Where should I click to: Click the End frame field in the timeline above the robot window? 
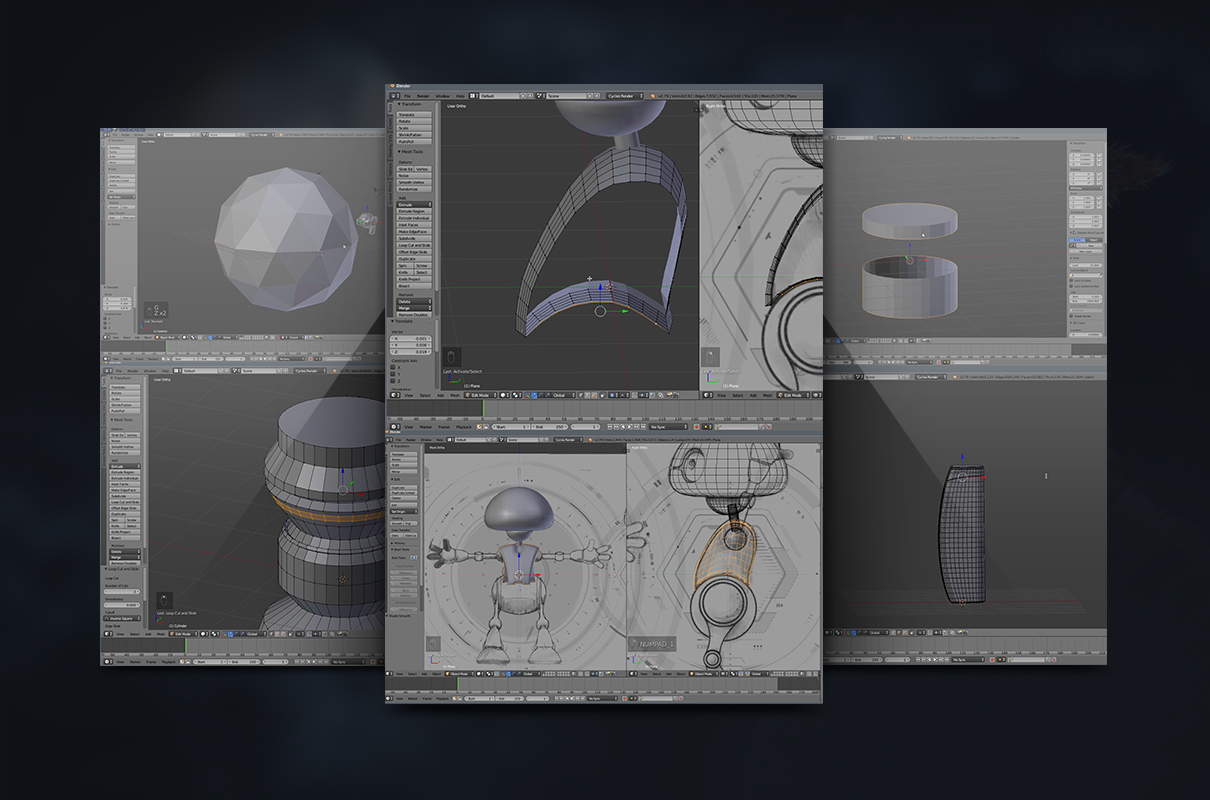(x=548, y=426)
